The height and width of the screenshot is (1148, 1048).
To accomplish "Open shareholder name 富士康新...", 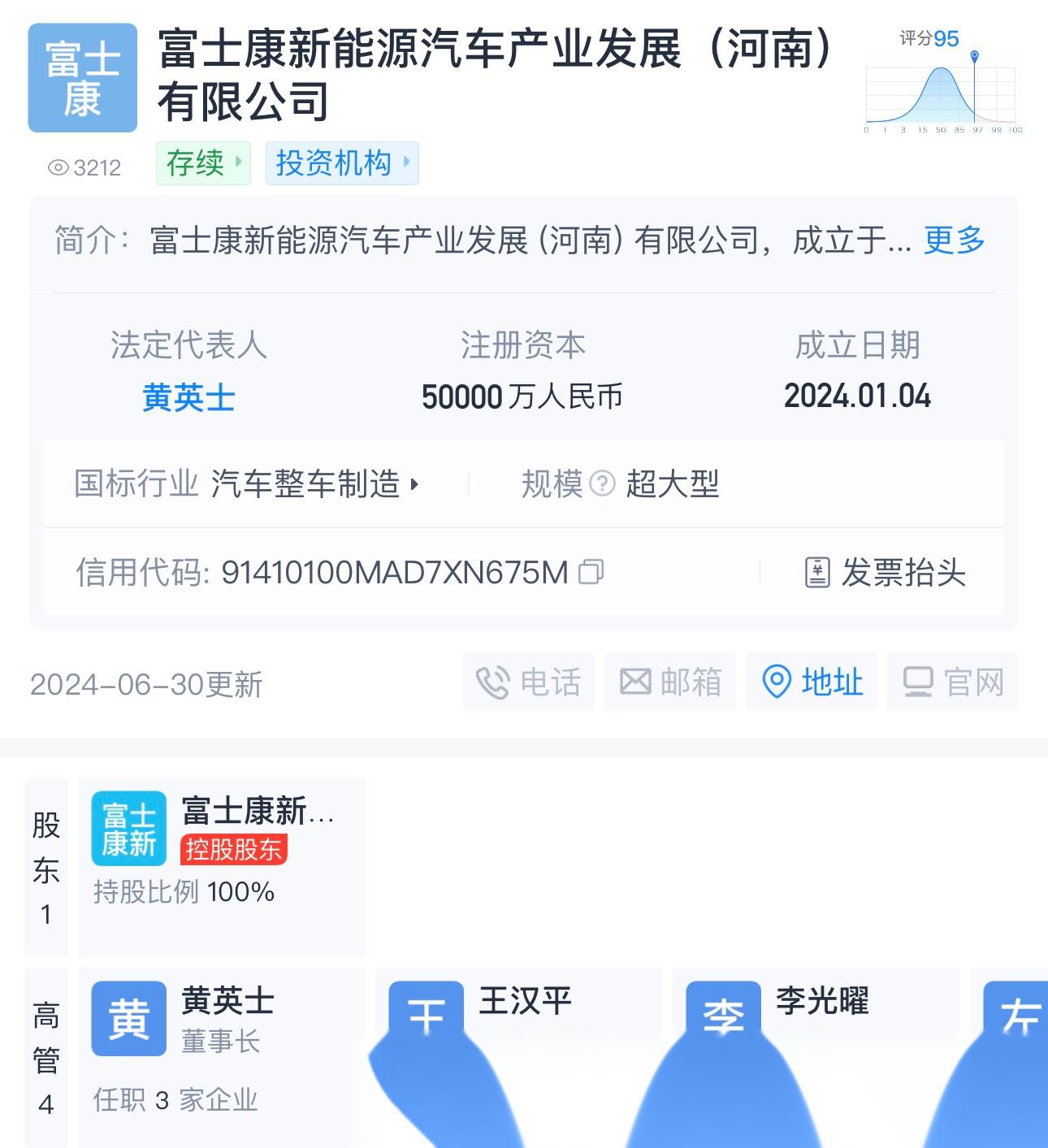I will click(258, 811).
